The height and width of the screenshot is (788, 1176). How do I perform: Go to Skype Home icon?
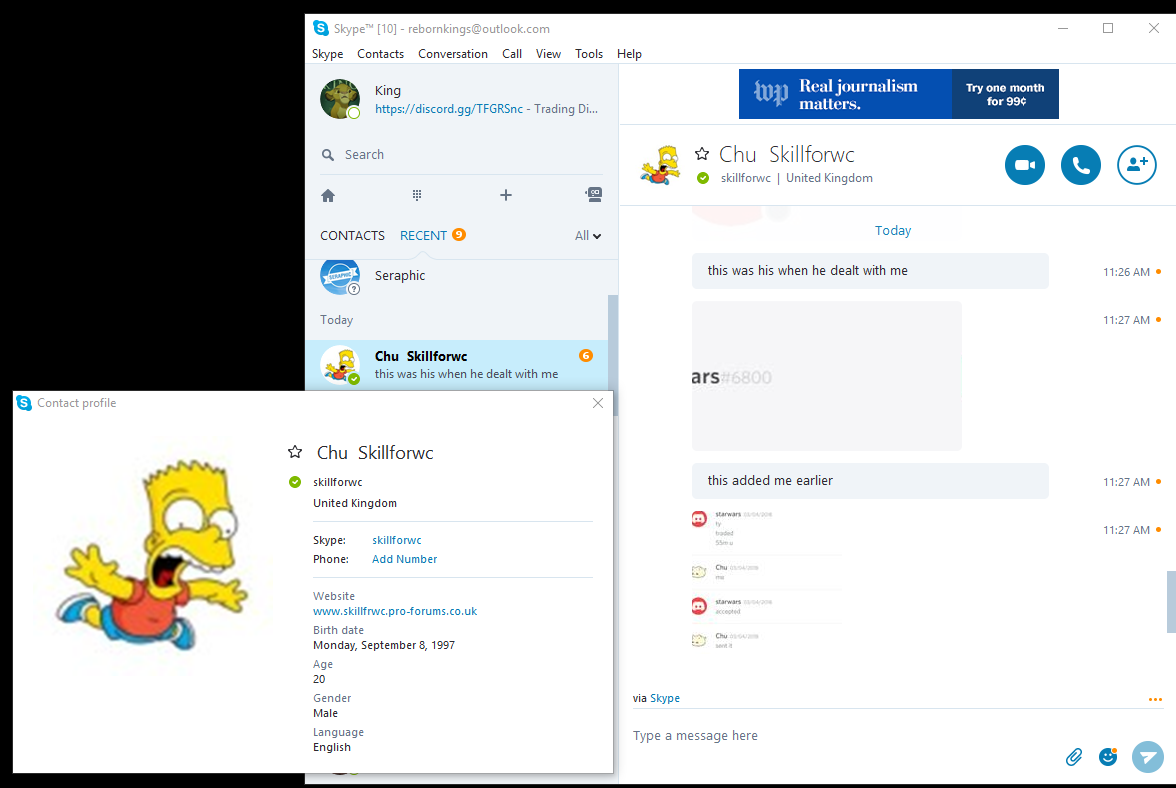click(328, 196)
